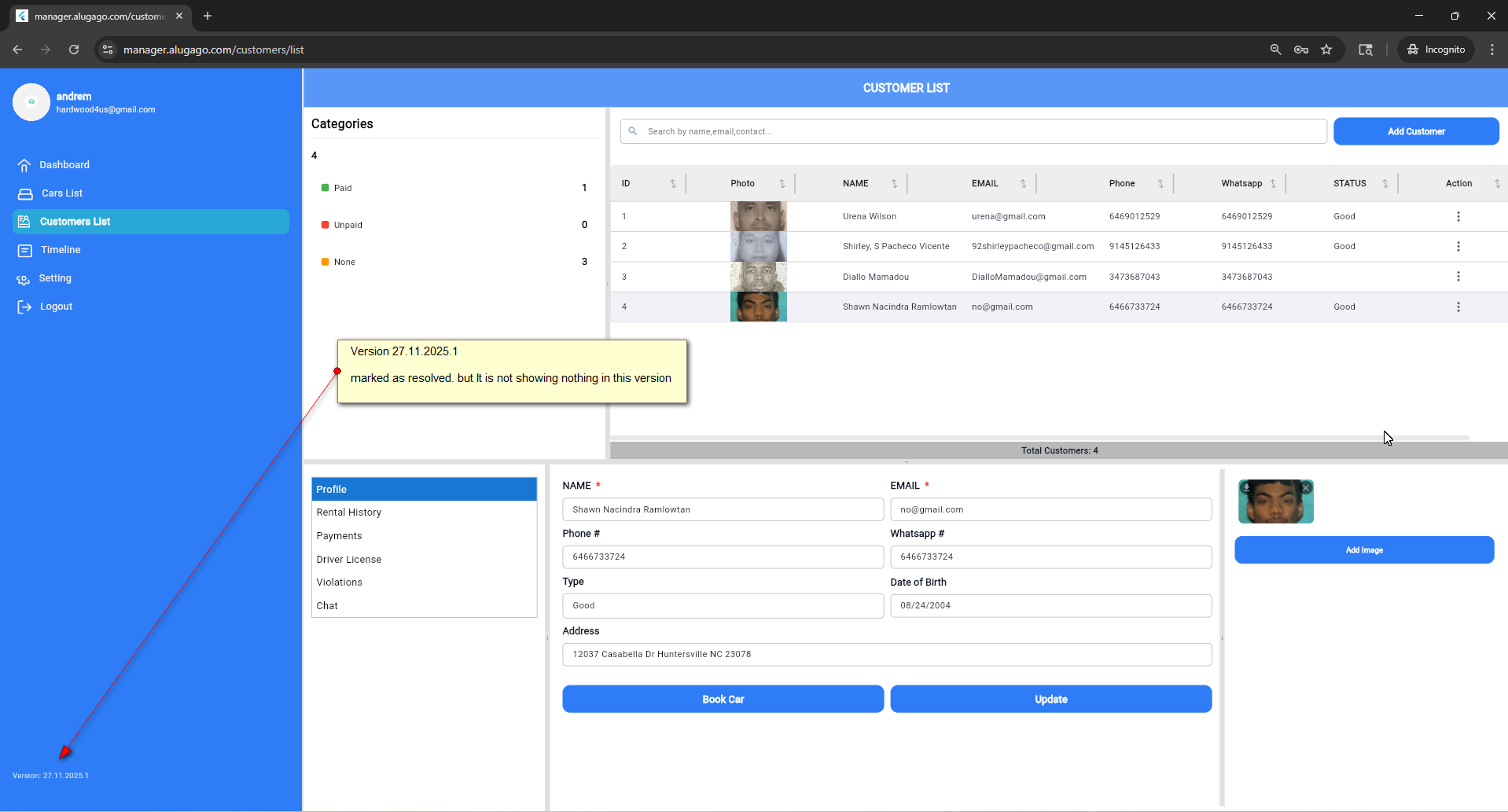Click the Logout icon in sidebar
1508x812 pixels.
click(x=24, y=307)
